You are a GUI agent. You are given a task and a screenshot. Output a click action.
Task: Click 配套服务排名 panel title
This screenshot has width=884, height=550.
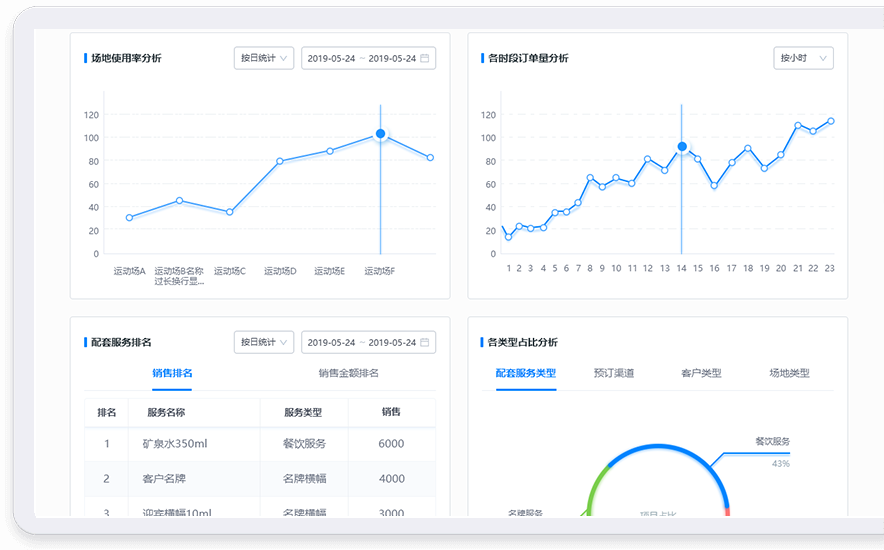coord(121,342)
